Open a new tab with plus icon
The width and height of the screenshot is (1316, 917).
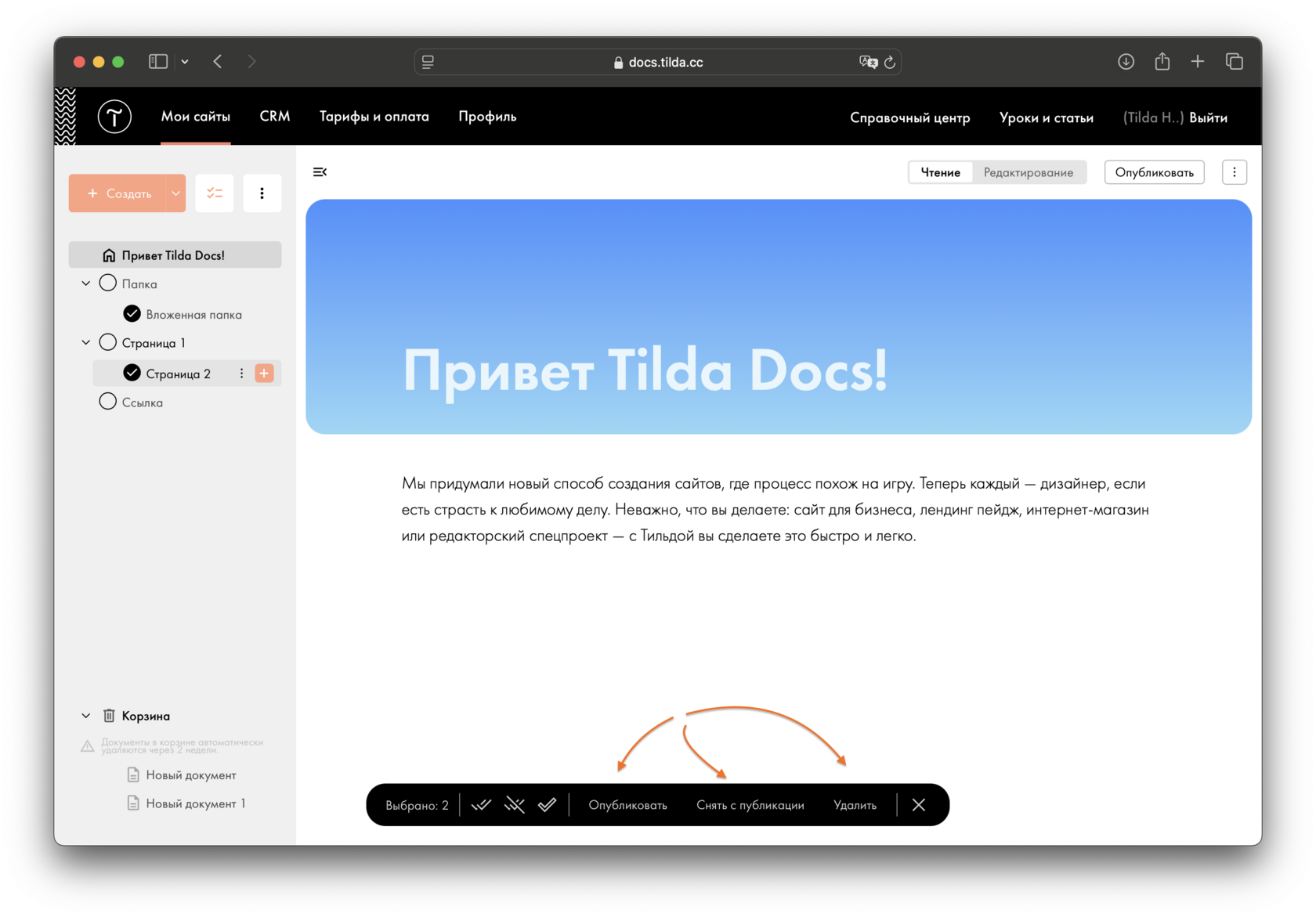click(x=1198, y=61)
